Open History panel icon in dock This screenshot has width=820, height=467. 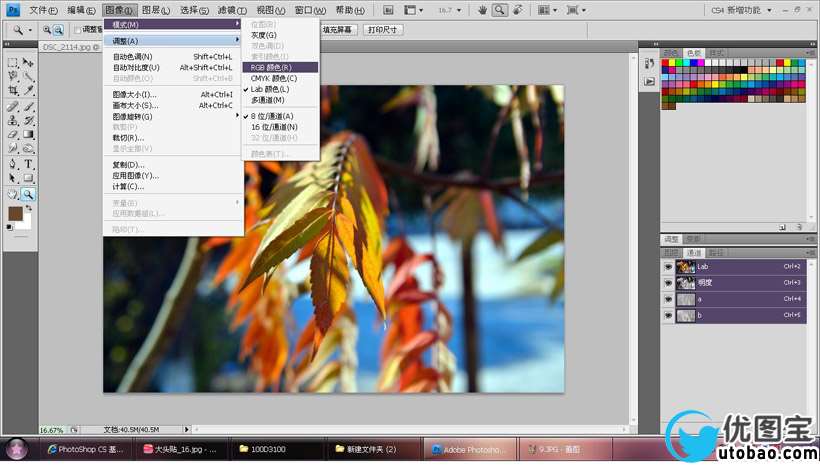pos(649,64)
